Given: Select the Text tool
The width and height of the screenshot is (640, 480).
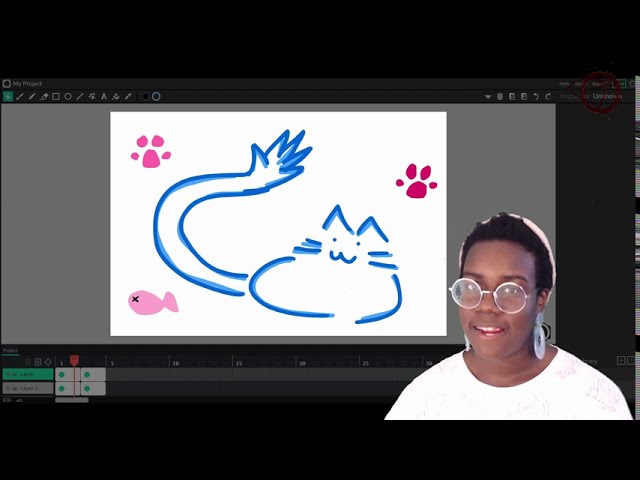Looking at the screenshot, I should pyautogui.click(x=104, y=96).
